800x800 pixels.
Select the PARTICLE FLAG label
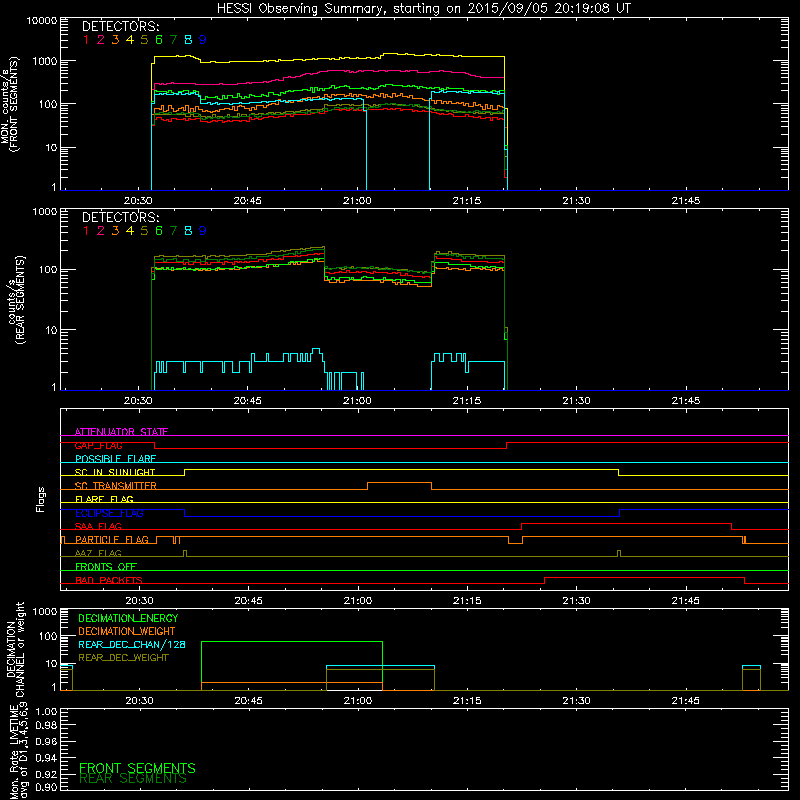112,539
